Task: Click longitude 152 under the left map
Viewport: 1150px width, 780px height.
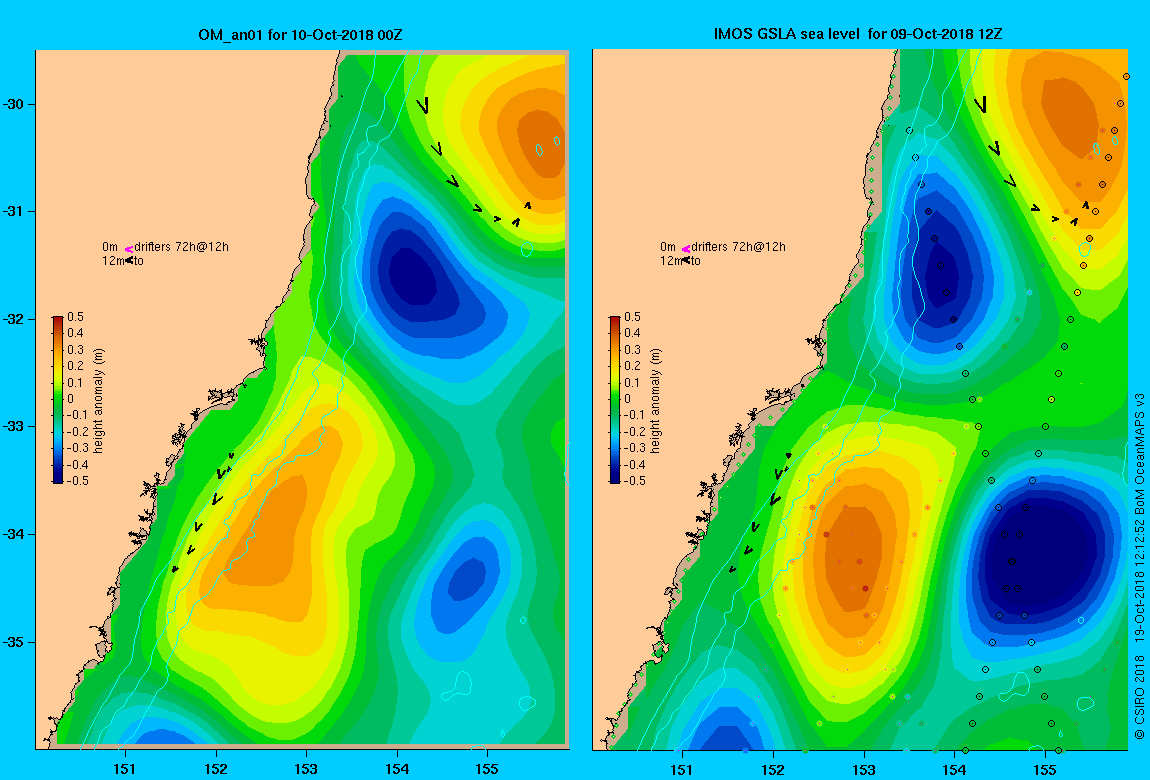Action: click(216, 769)
